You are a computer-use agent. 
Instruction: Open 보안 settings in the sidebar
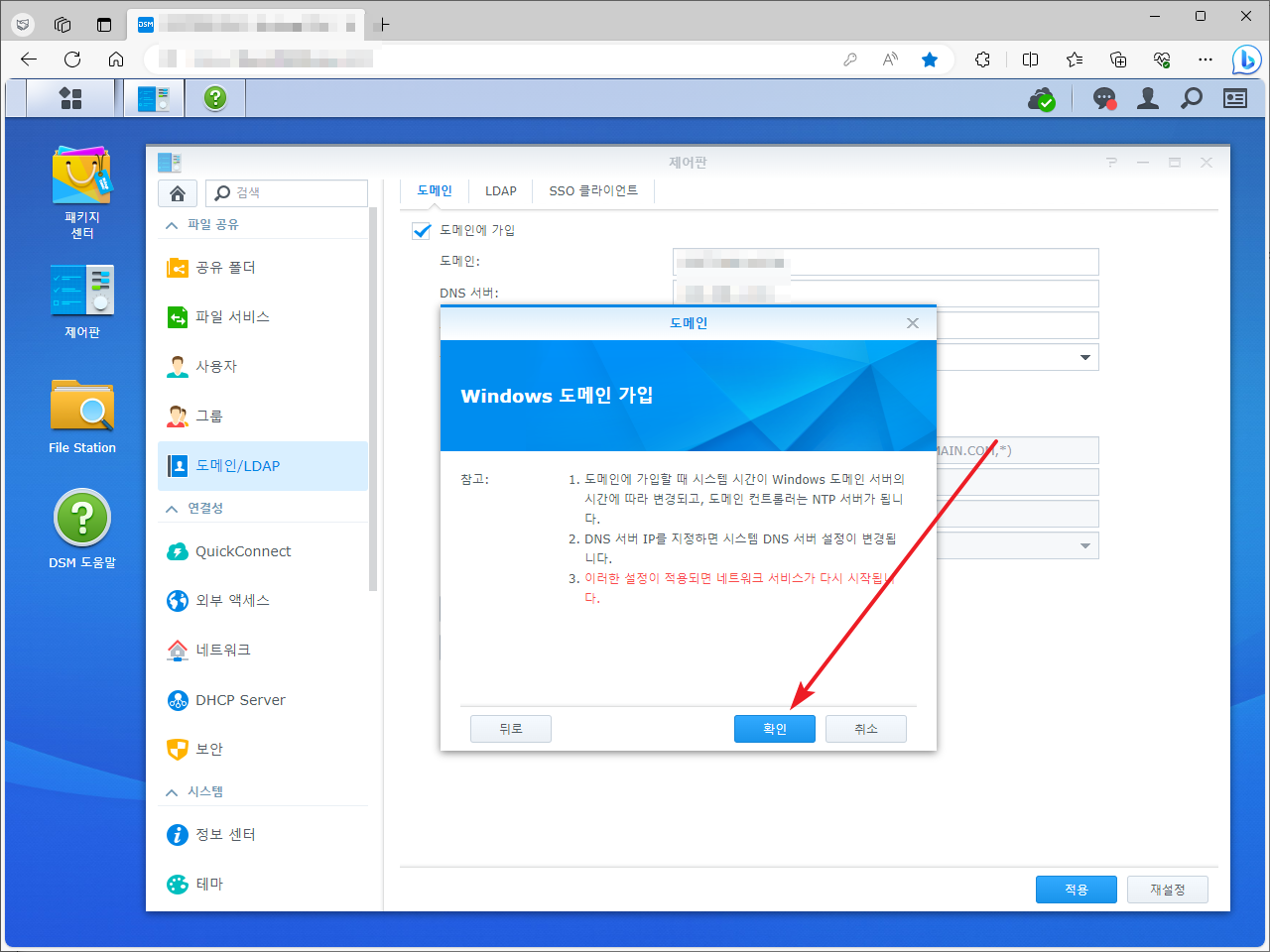click(262, 750)
